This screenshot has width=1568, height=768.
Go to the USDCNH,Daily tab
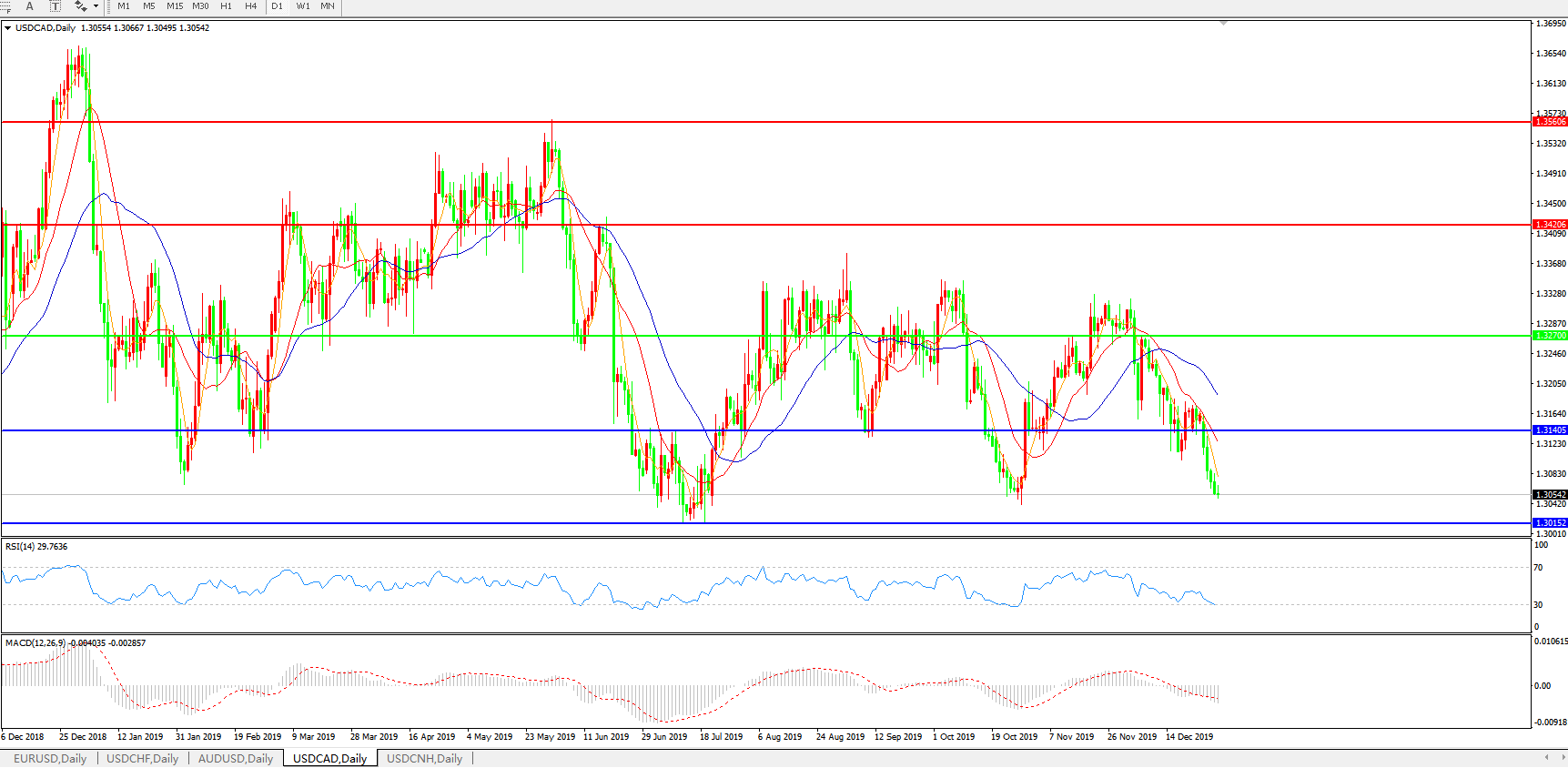424,759
